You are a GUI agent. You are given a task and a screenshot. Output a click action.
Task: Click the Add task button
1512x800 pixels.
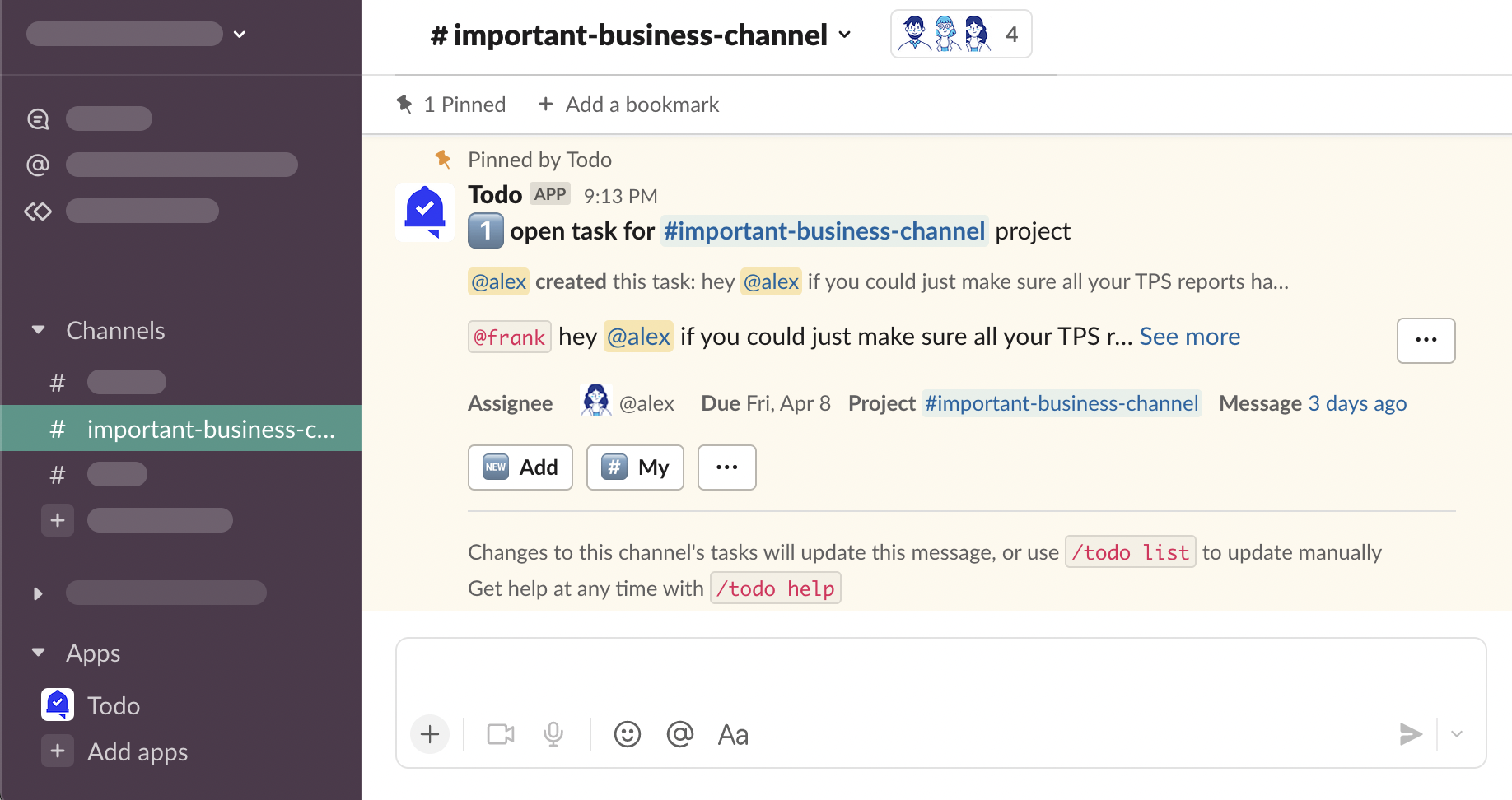pyautogui.click(x=520, y=467)
